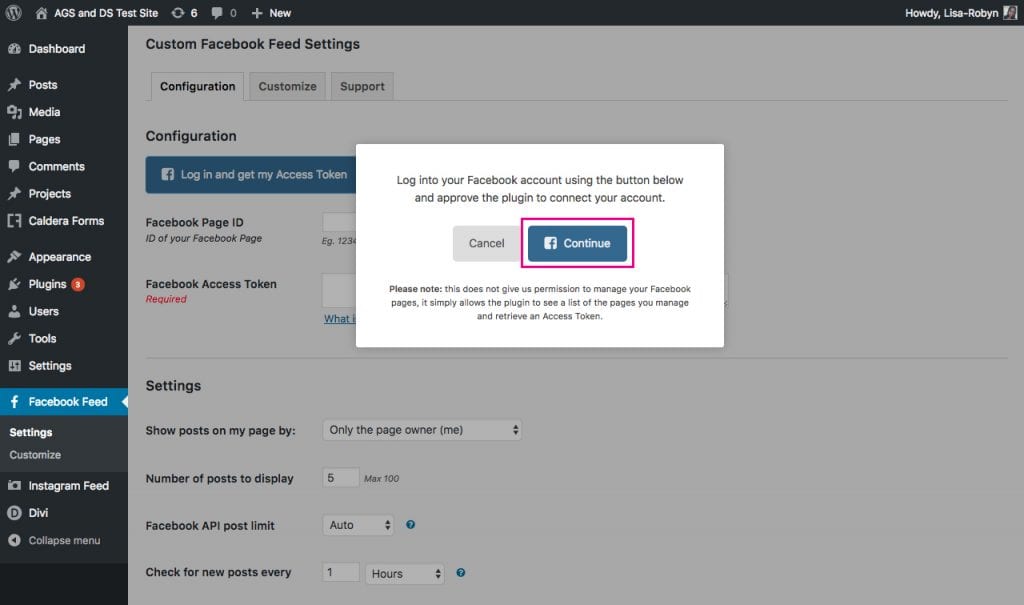This screenshot has width=1024, height=605.
Task: Click the Facebook Access Token text box
Action: 339,290
